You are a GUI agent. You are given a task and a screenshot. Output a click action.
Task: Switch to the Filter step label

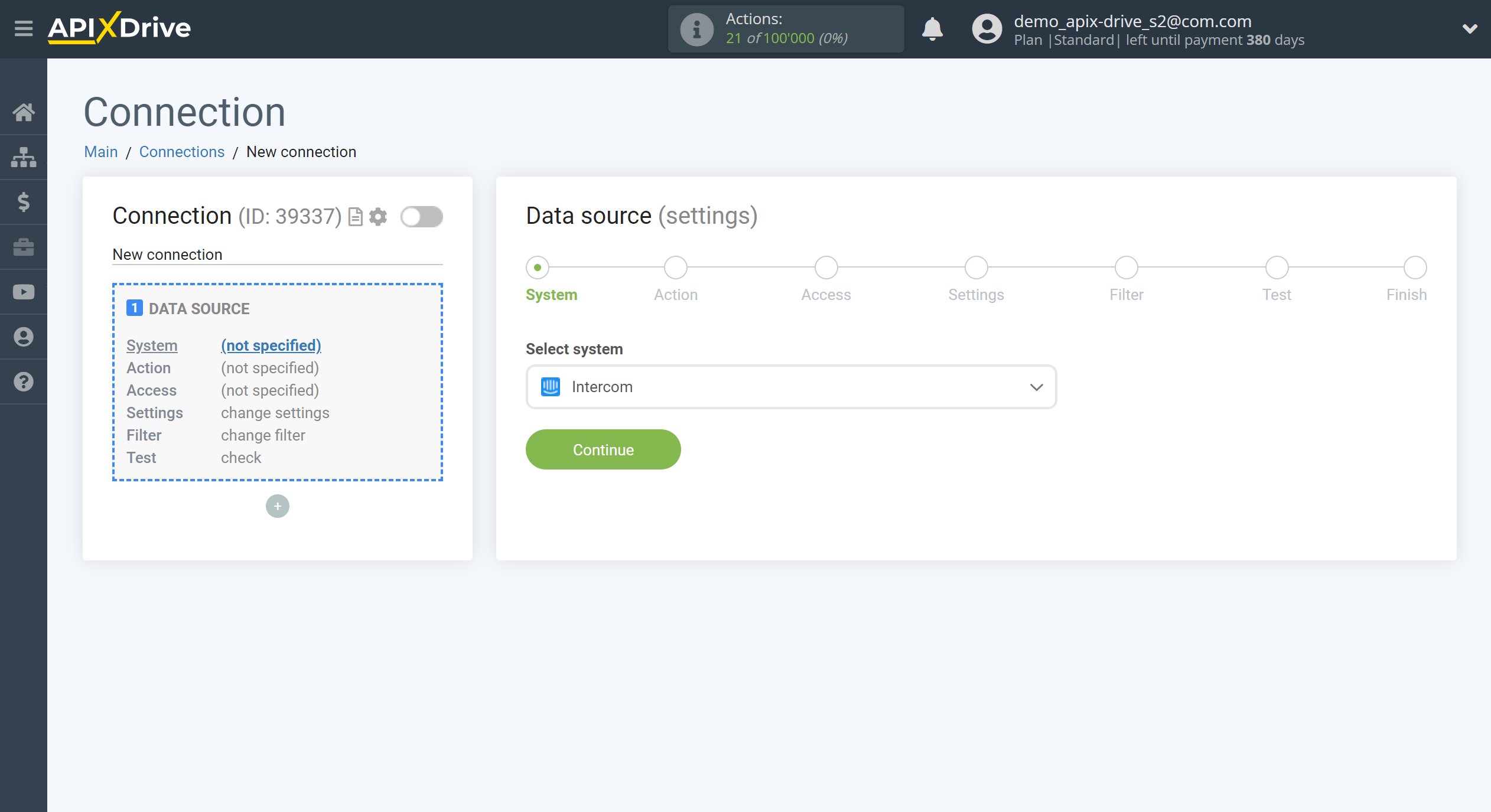coord(1127,295)
